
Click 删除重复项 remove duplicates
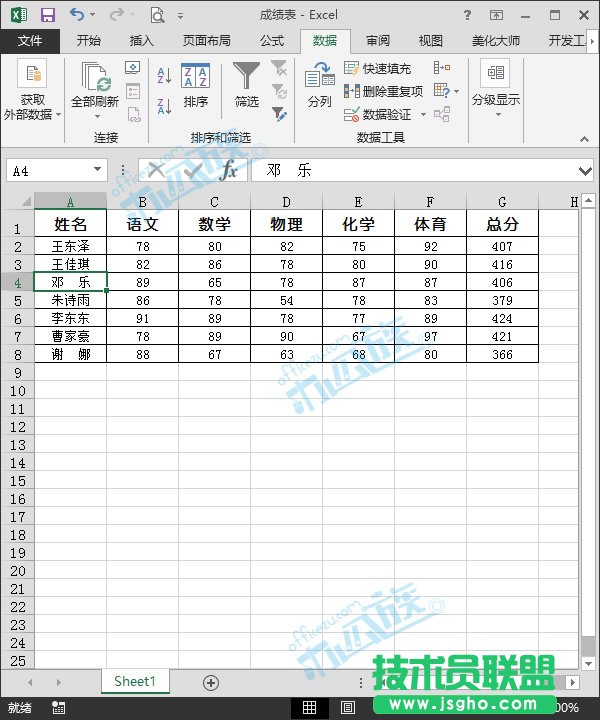point(383,91)
